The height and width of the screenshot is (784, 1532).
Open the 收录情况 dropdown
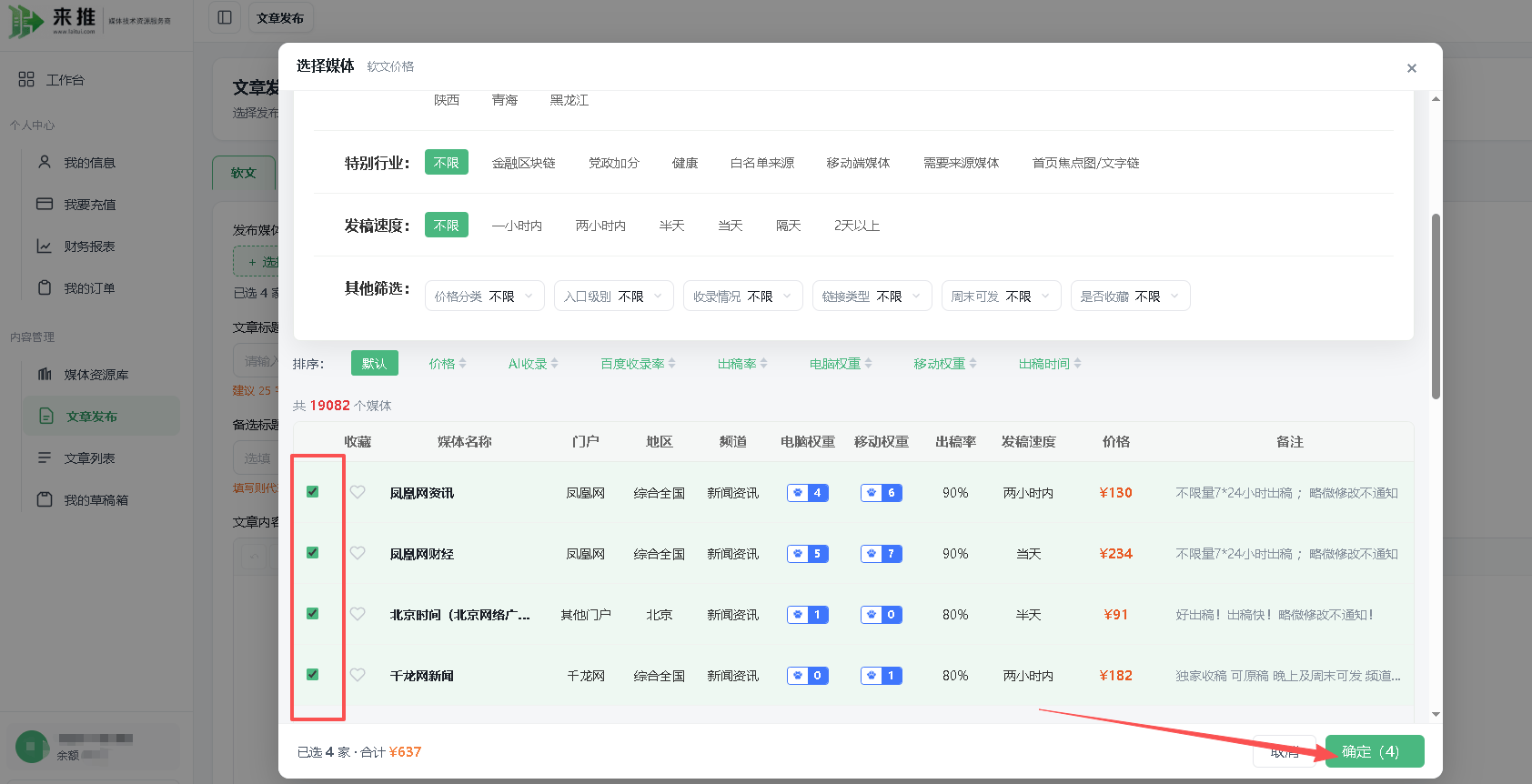point(743,296)
